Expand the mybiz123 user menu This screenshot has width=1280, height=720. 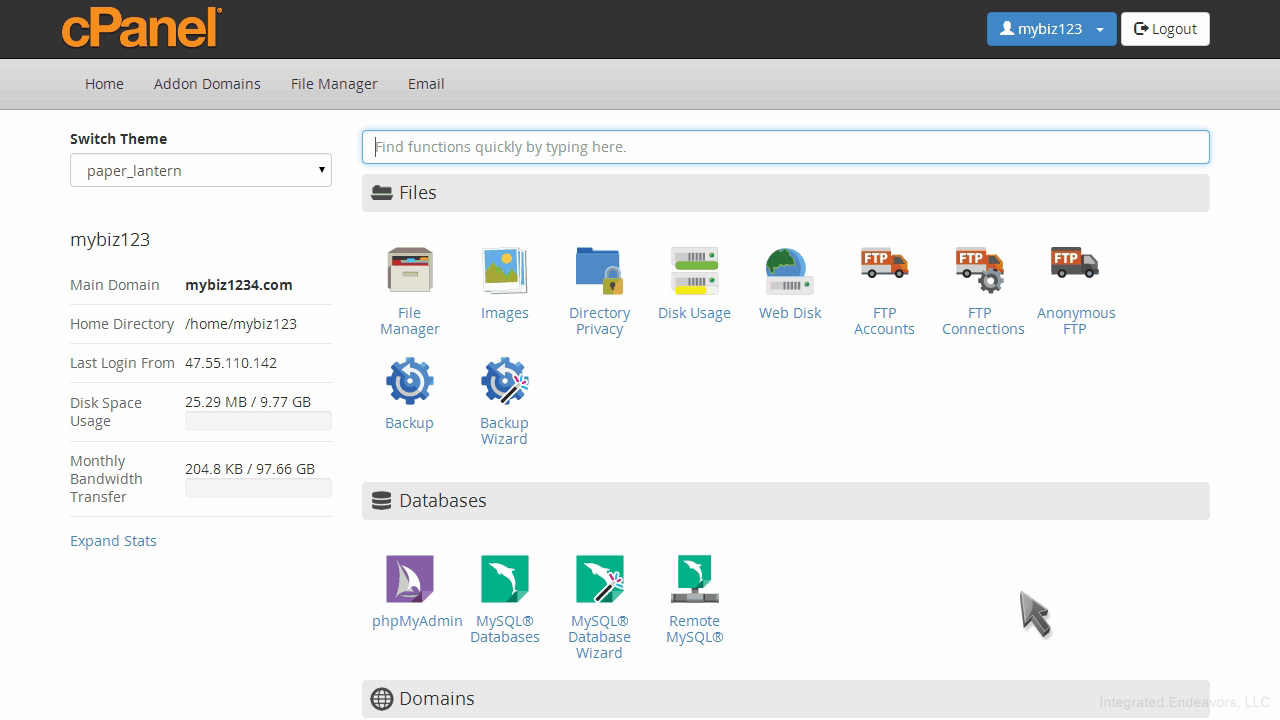[x=1051, y=29]
